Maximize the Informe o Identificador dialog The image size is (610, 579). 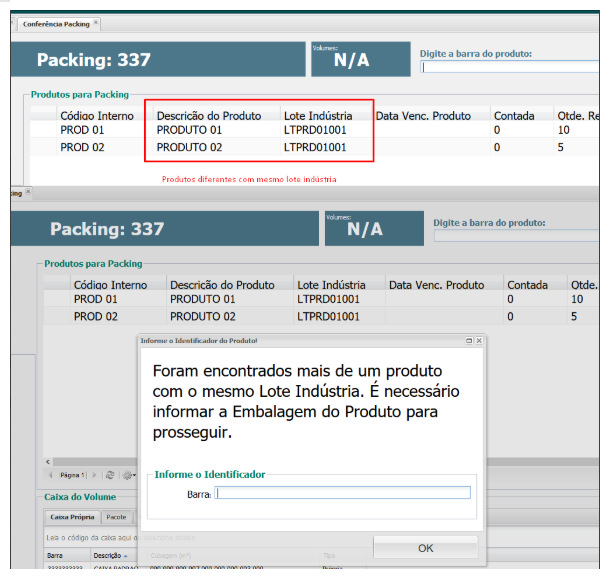click(x=469, y=340)
